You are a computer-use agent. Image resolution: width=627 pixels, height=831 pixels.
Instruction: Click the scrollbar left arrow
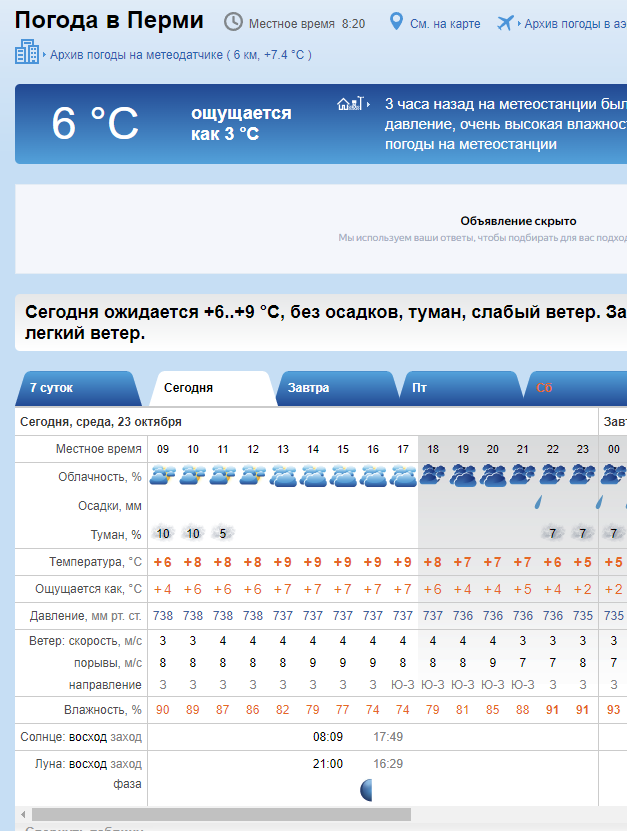click(x=23, y=814)
